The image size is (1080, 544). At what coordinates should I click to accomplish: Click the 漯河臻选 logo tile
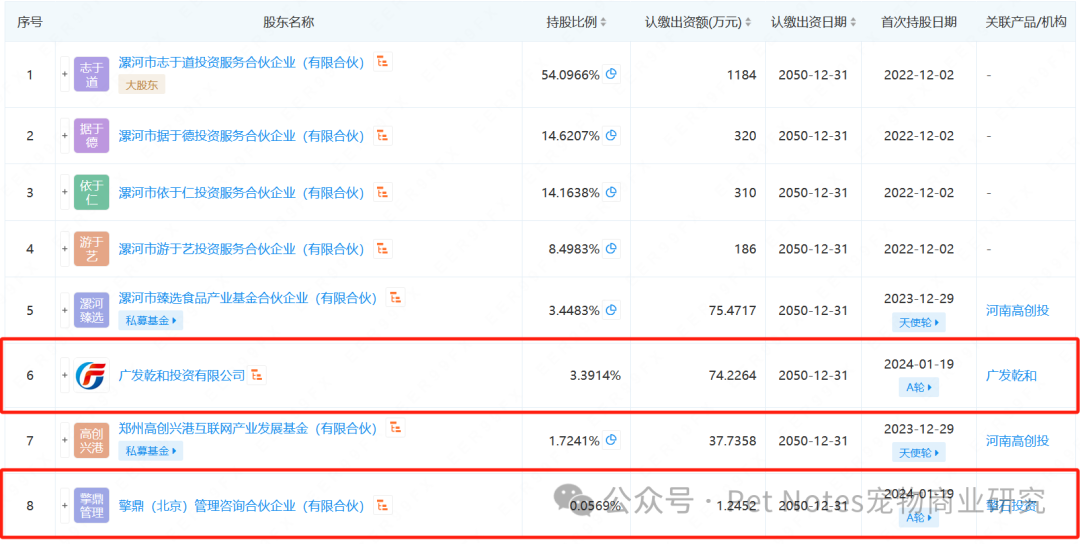pyautogui.click(x=91, y=310)
